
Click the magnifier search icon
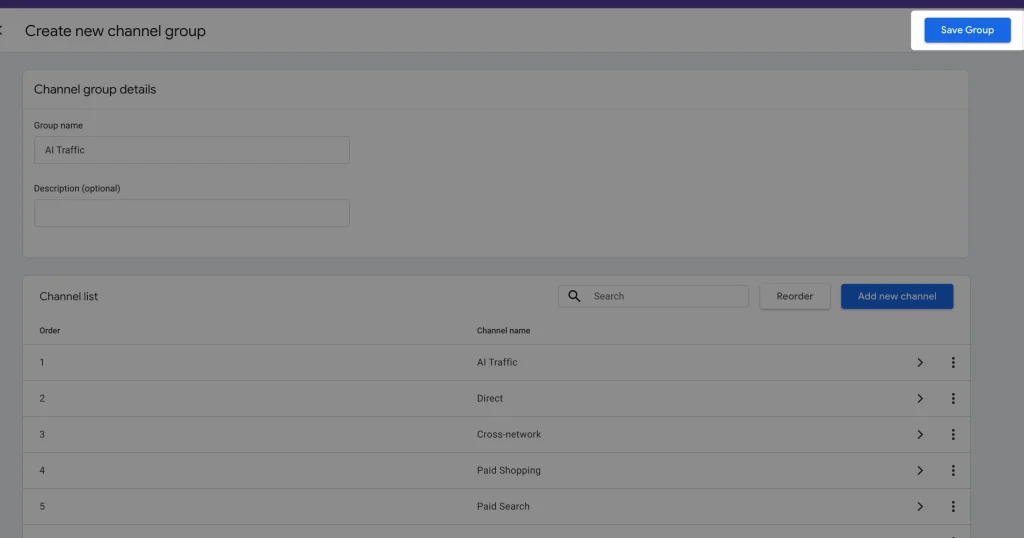tap(574, 296)
